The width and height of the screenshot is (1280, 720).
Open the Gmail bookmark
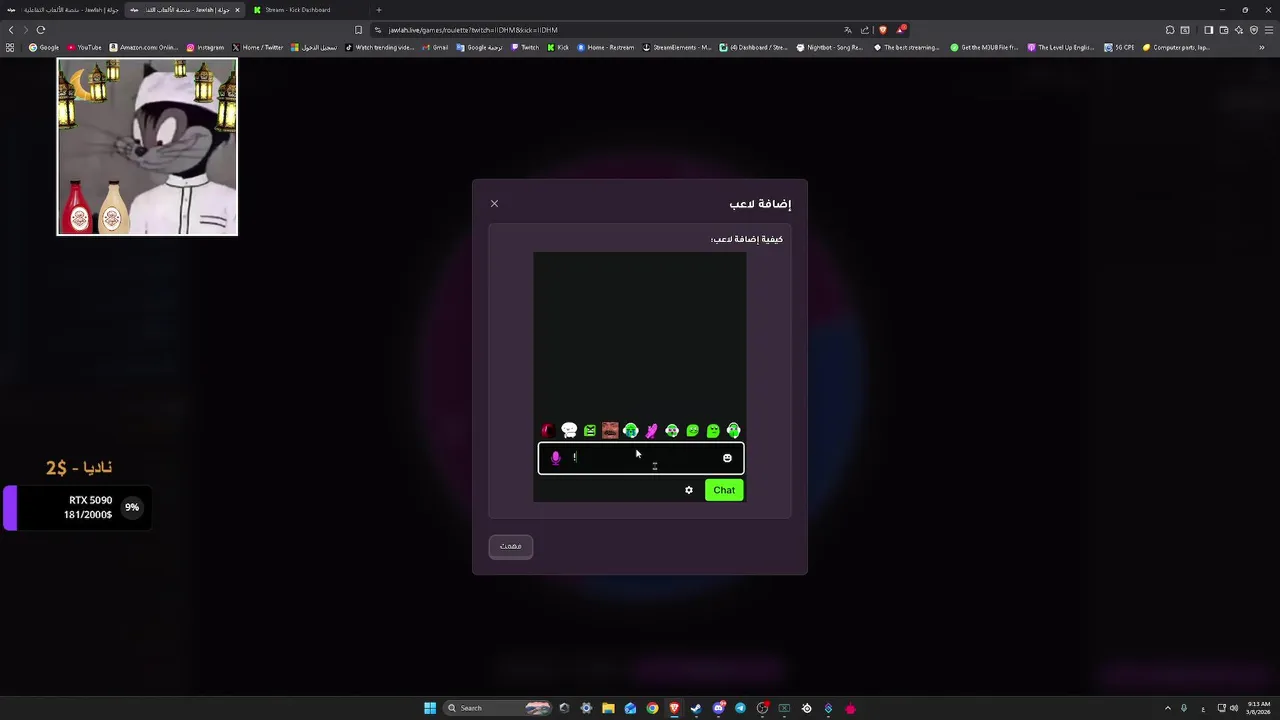click(x=435, y=47)
